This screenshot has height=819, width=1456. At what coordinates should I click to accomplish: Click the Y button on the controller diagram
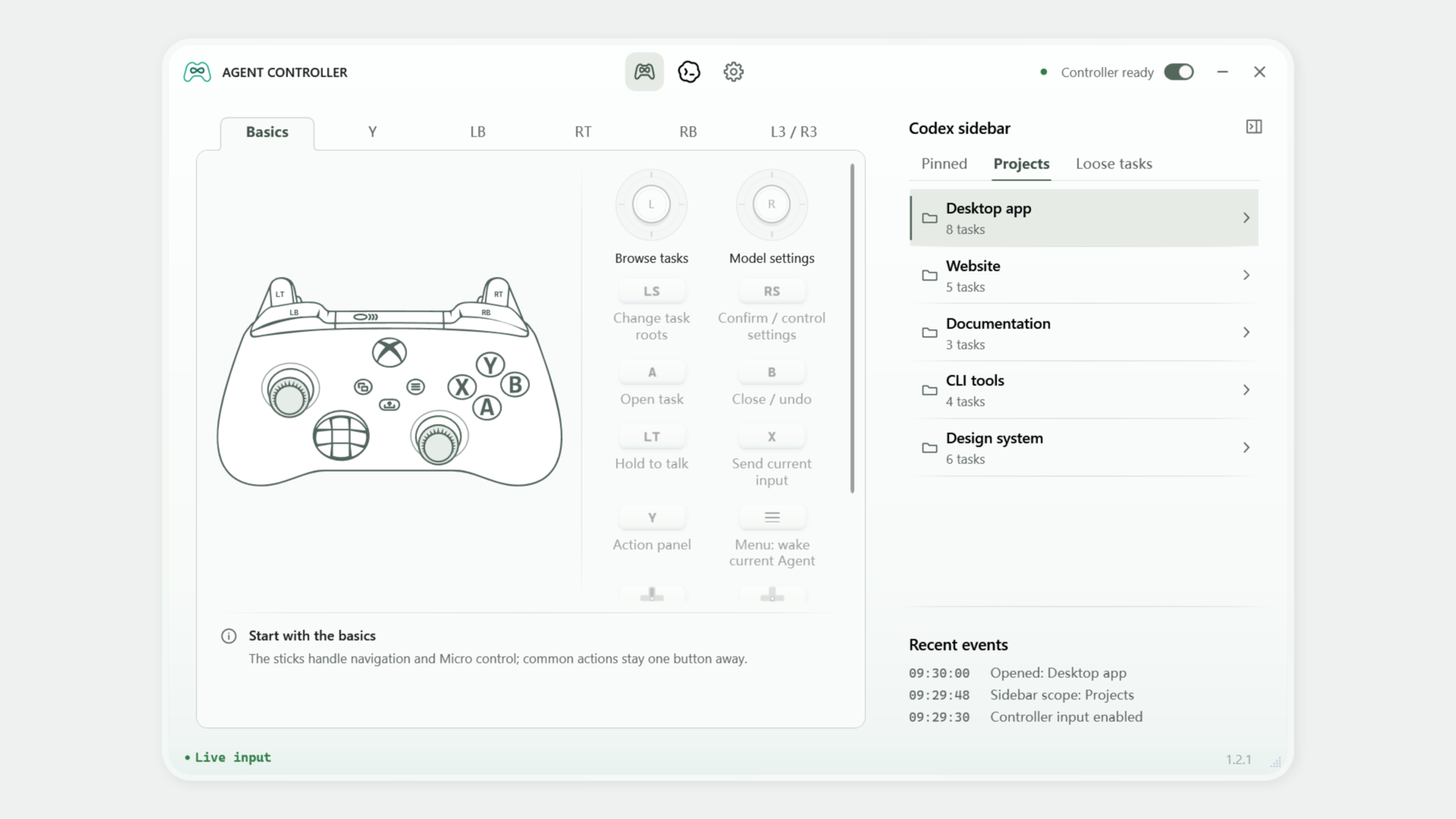(x=490, y=365)
